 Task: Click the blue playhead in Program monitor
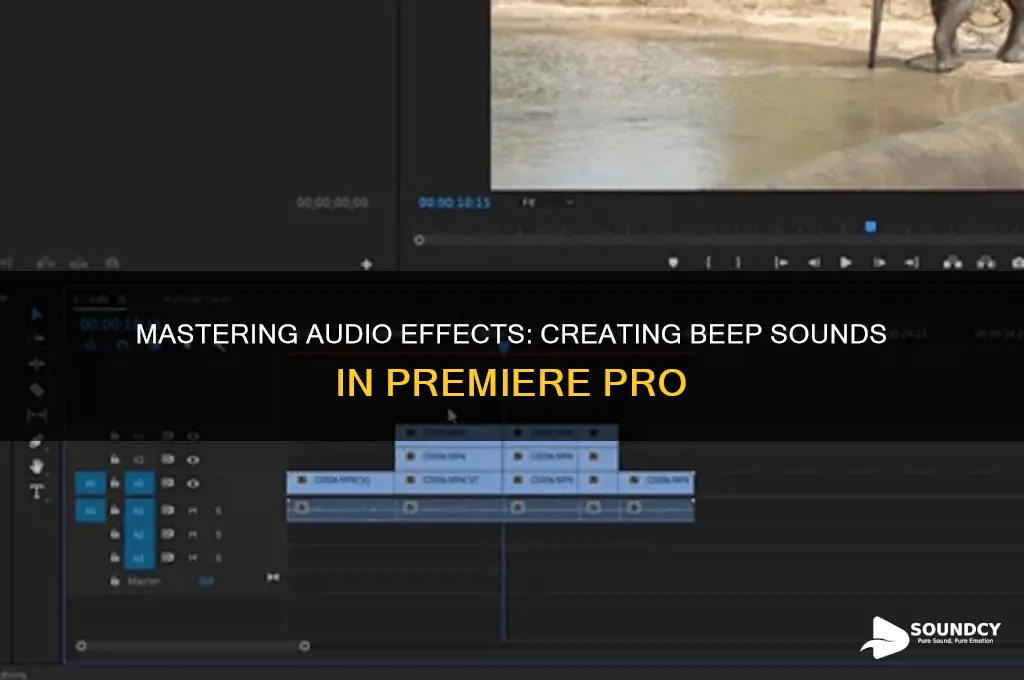[x=871, y=227]
